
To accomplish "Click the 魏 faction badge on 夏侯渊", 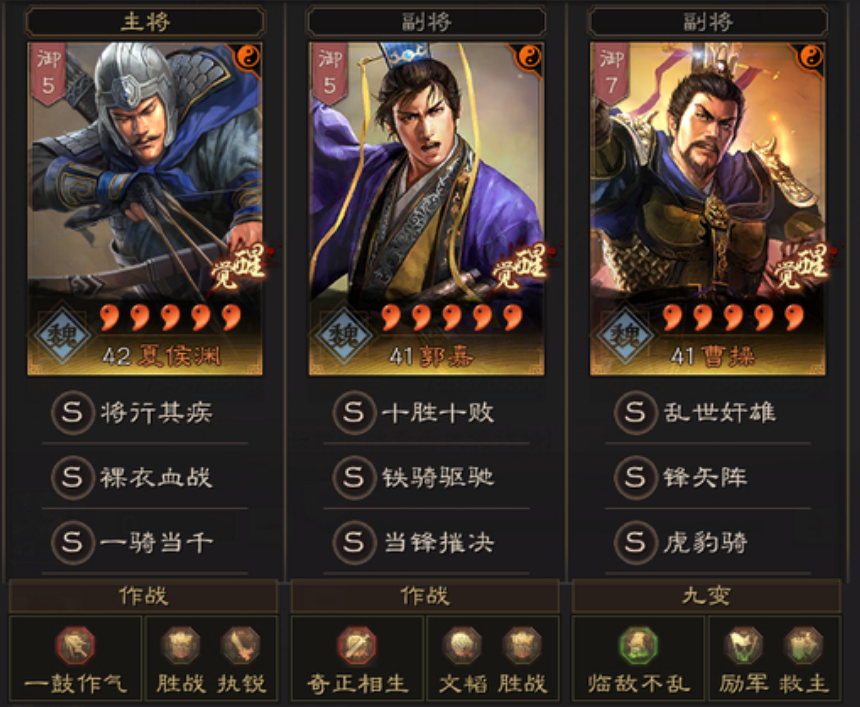I will click(63, 335).
